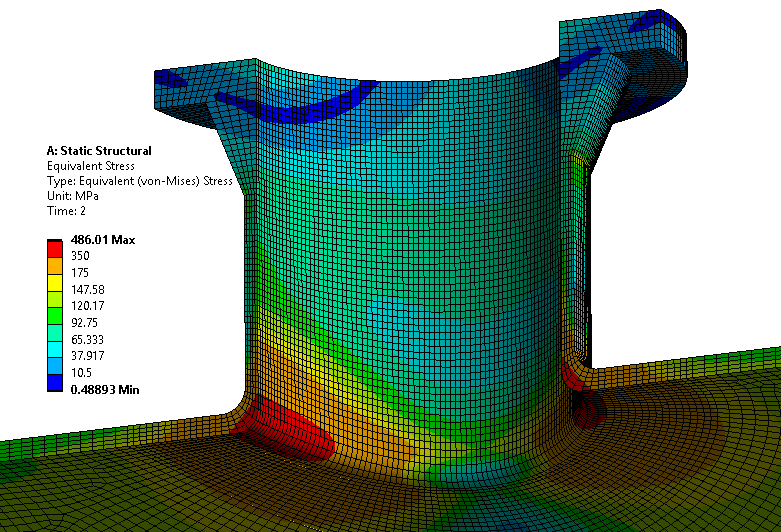This screenshot has width=781, height=532.
Task: Click the legend value 350
Action: coord(80,256)
